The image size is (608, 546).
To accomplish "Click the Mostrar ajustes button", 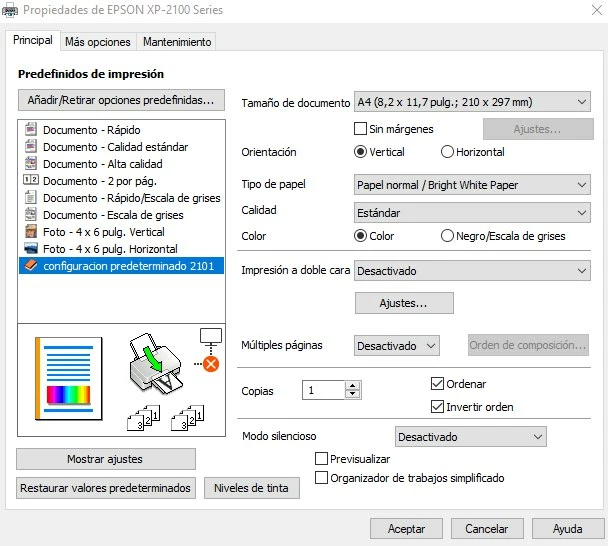I will coord(105,459).
